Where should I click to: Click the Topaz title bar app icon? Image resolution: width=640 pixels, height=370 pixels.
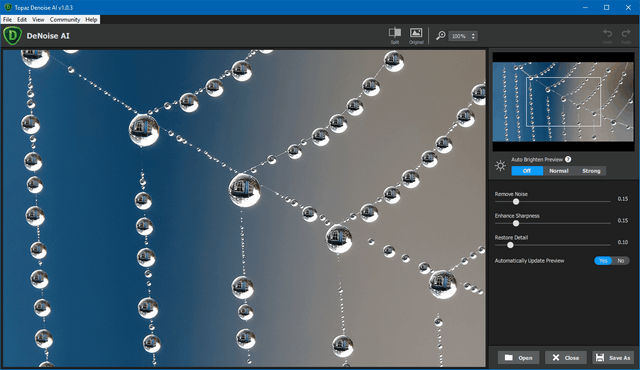tap(8, 7)
